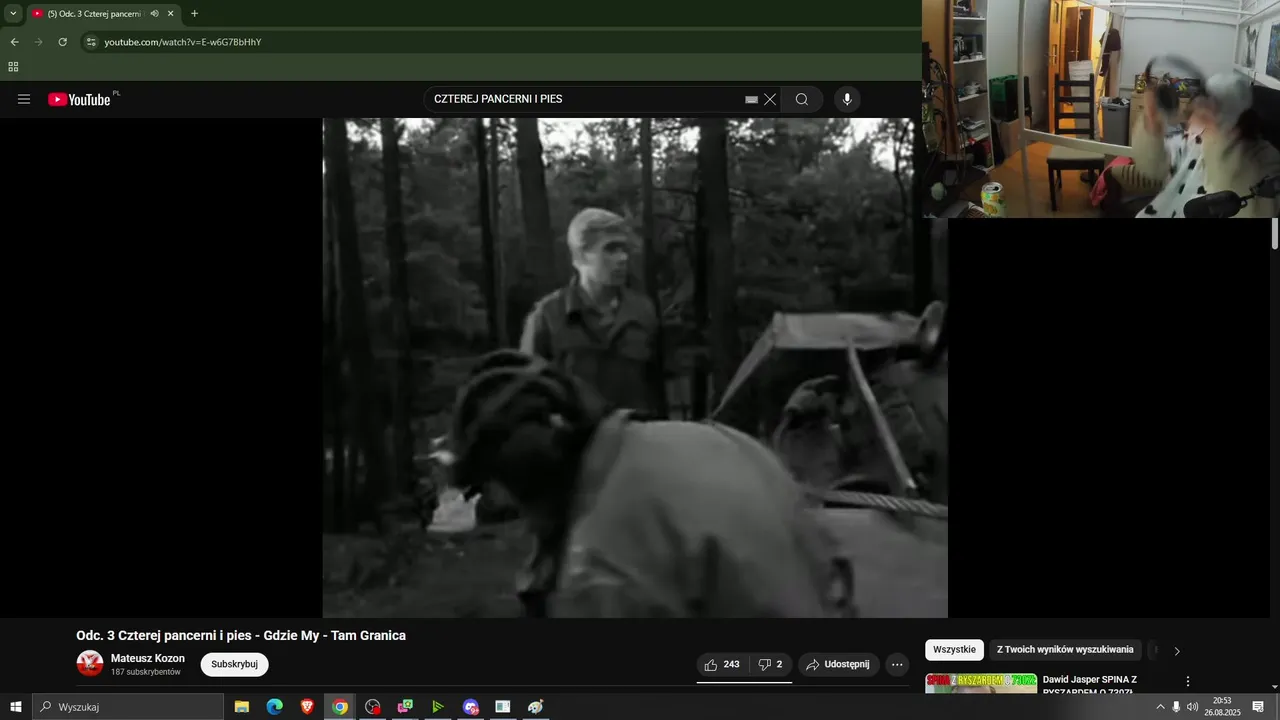Open Mateusz Kozon channel avatar

pos(90,663)
